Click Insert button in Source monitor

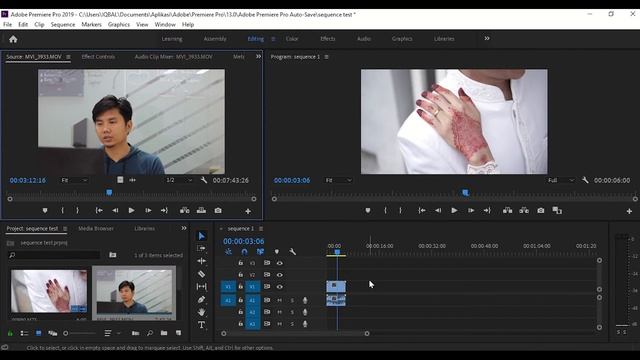184,211
